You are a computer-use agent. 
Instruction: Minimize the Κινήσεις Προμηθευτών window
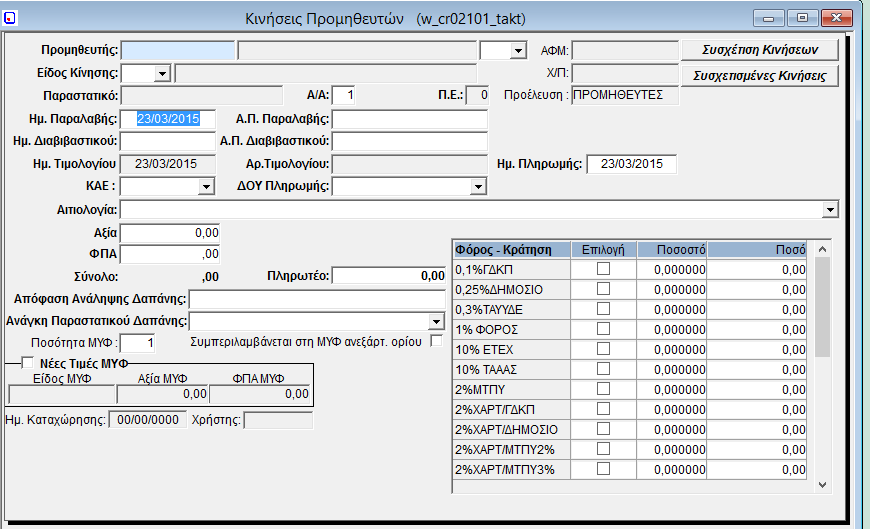click(x=768, y=18)
